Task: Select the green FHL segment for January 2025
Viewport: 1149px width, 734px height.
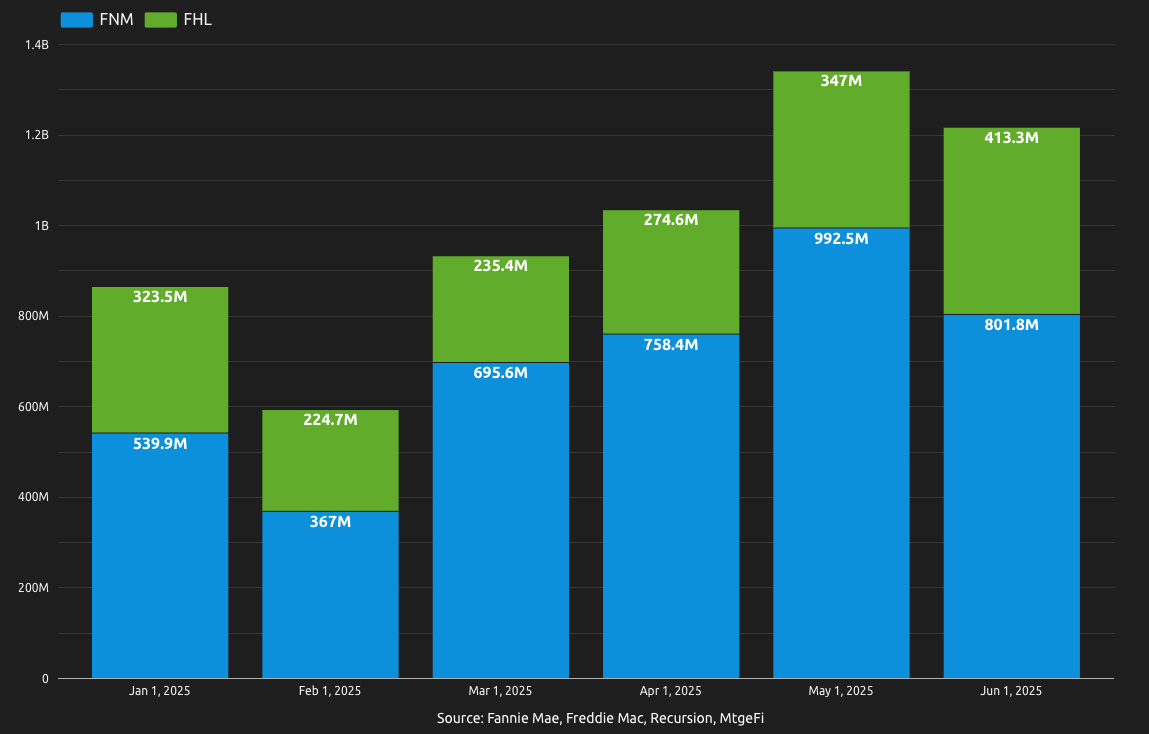Action: coord(159,360)
